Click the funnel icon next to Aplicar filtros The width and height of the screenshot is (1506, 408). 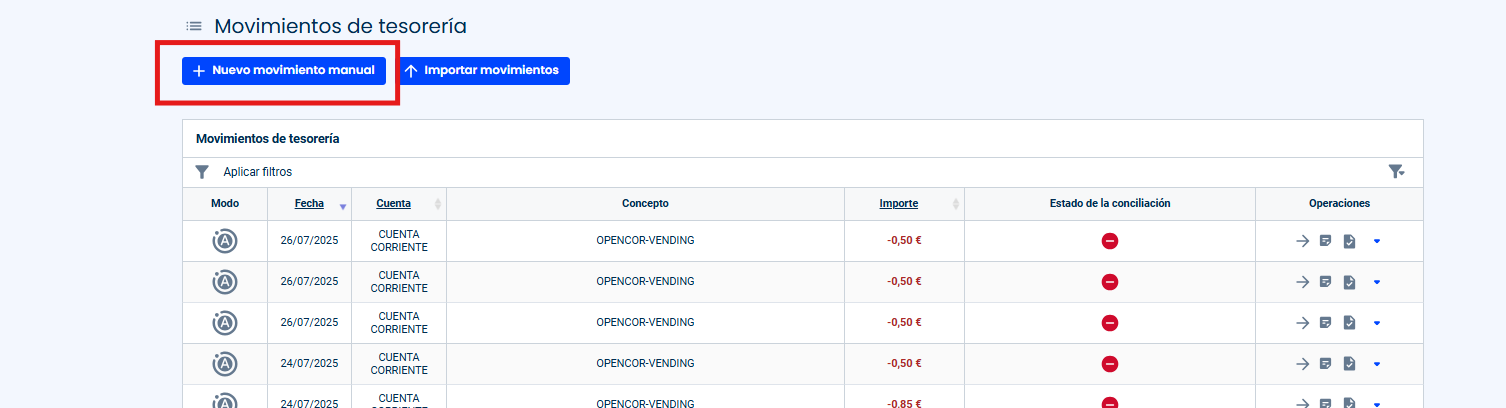click(202, 172)
